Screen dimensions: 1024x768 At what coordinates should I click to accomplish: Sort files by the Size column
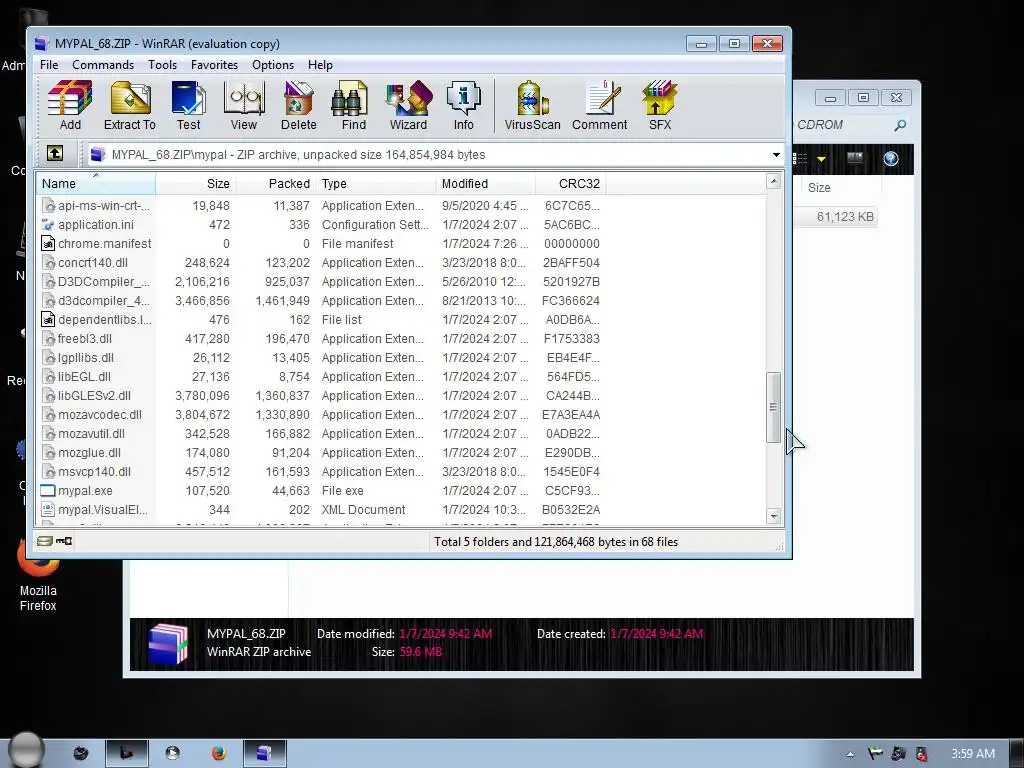pyautogui.click(x=195, y=184)
